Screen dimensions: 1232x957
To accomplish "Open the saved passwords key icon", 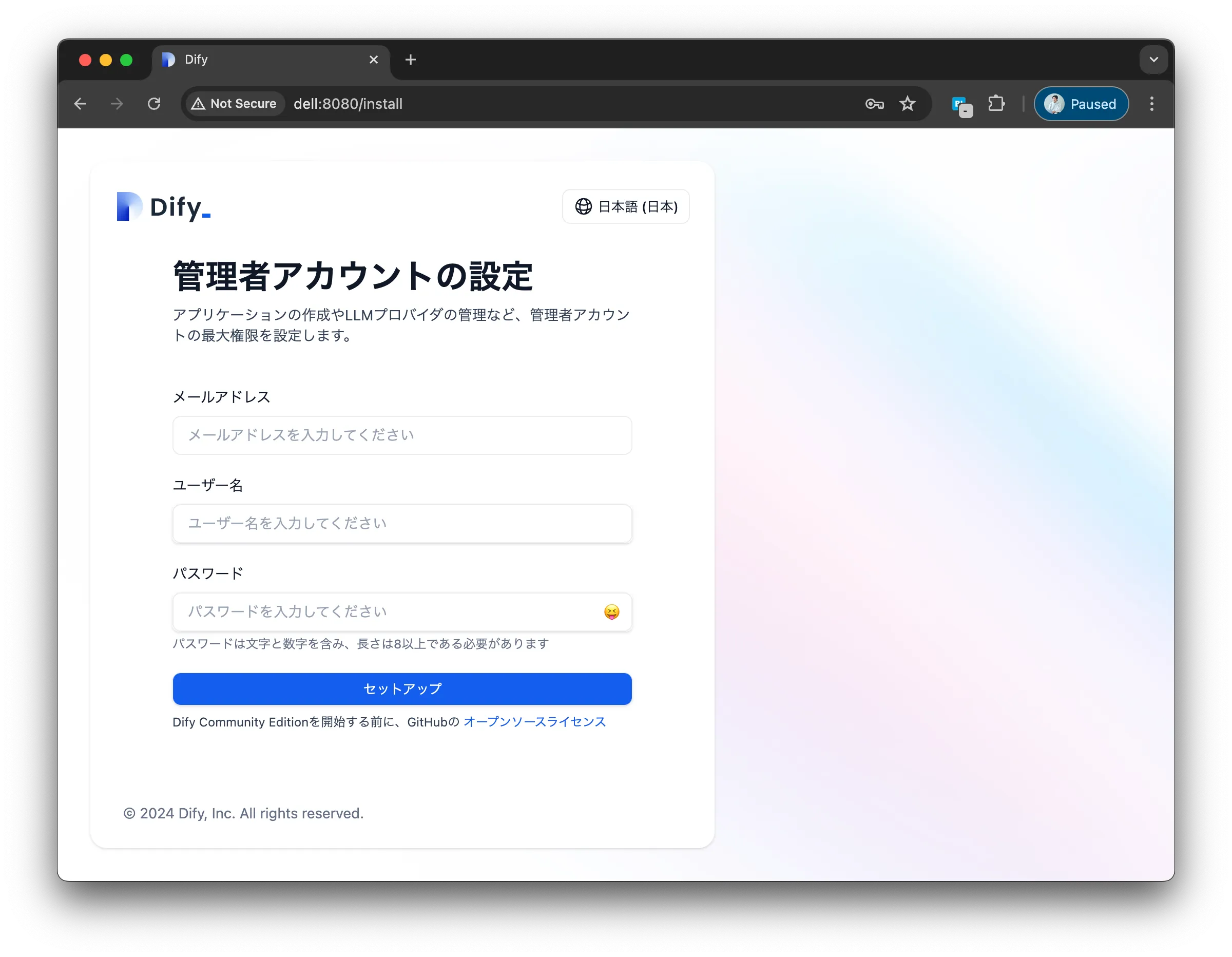I will click(x=874, y=104).
